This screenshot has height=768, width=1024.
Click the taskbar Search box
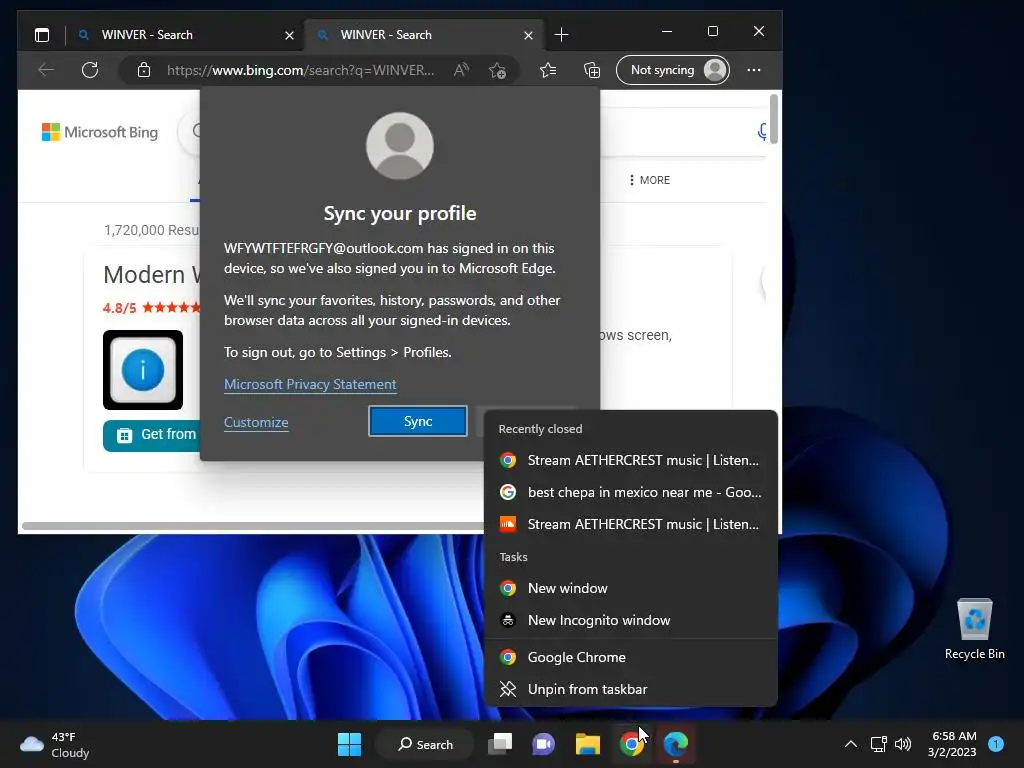[x=425, y=744]
